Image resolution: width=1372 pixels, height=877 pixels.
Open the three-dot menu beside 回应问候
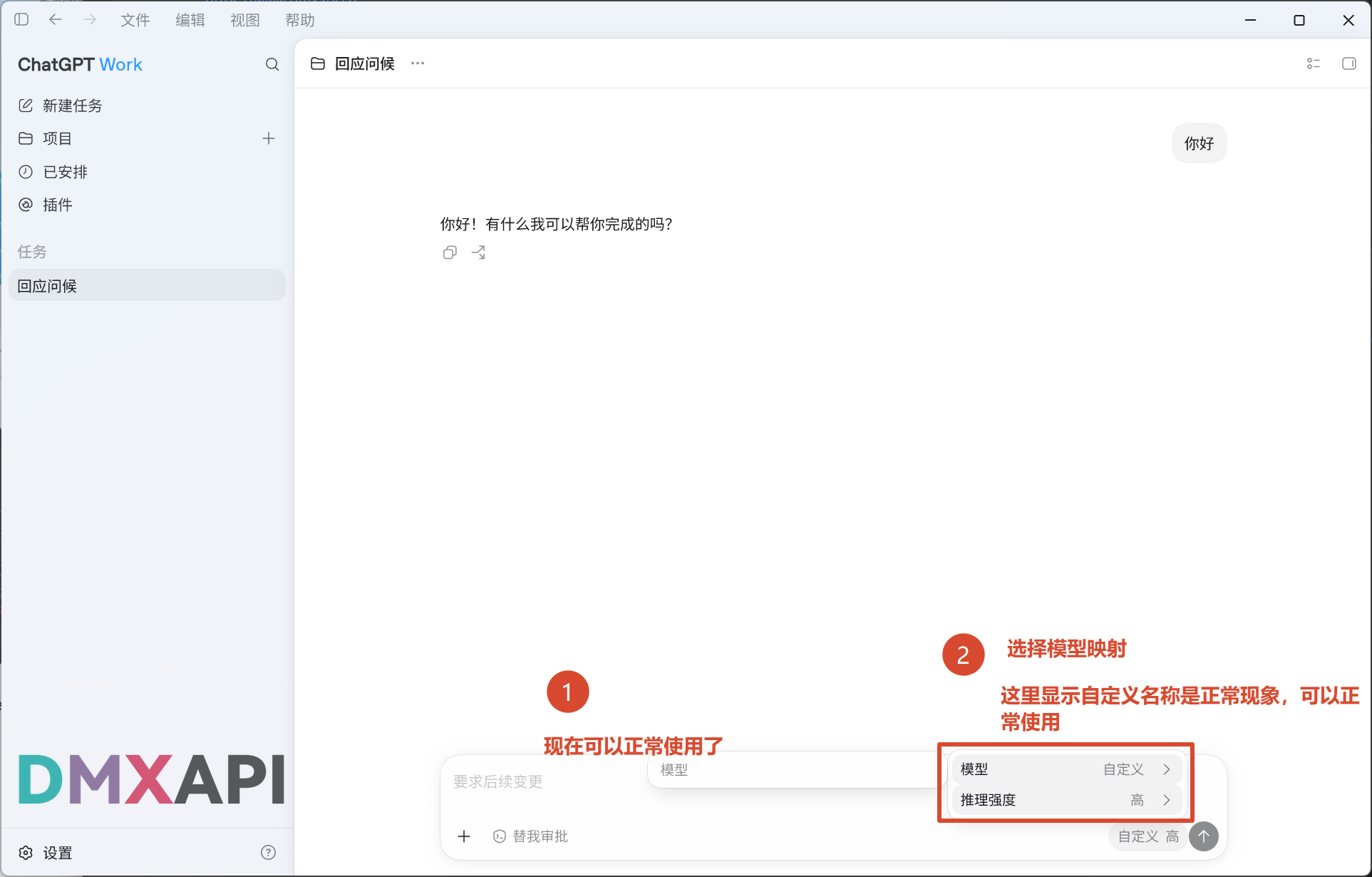(418, 63)
